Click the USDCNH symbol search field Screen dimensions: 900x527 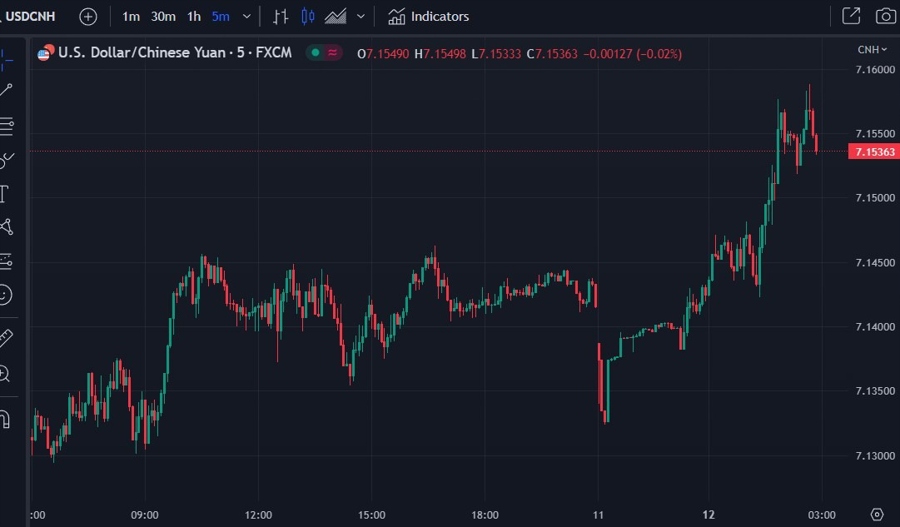29,16
